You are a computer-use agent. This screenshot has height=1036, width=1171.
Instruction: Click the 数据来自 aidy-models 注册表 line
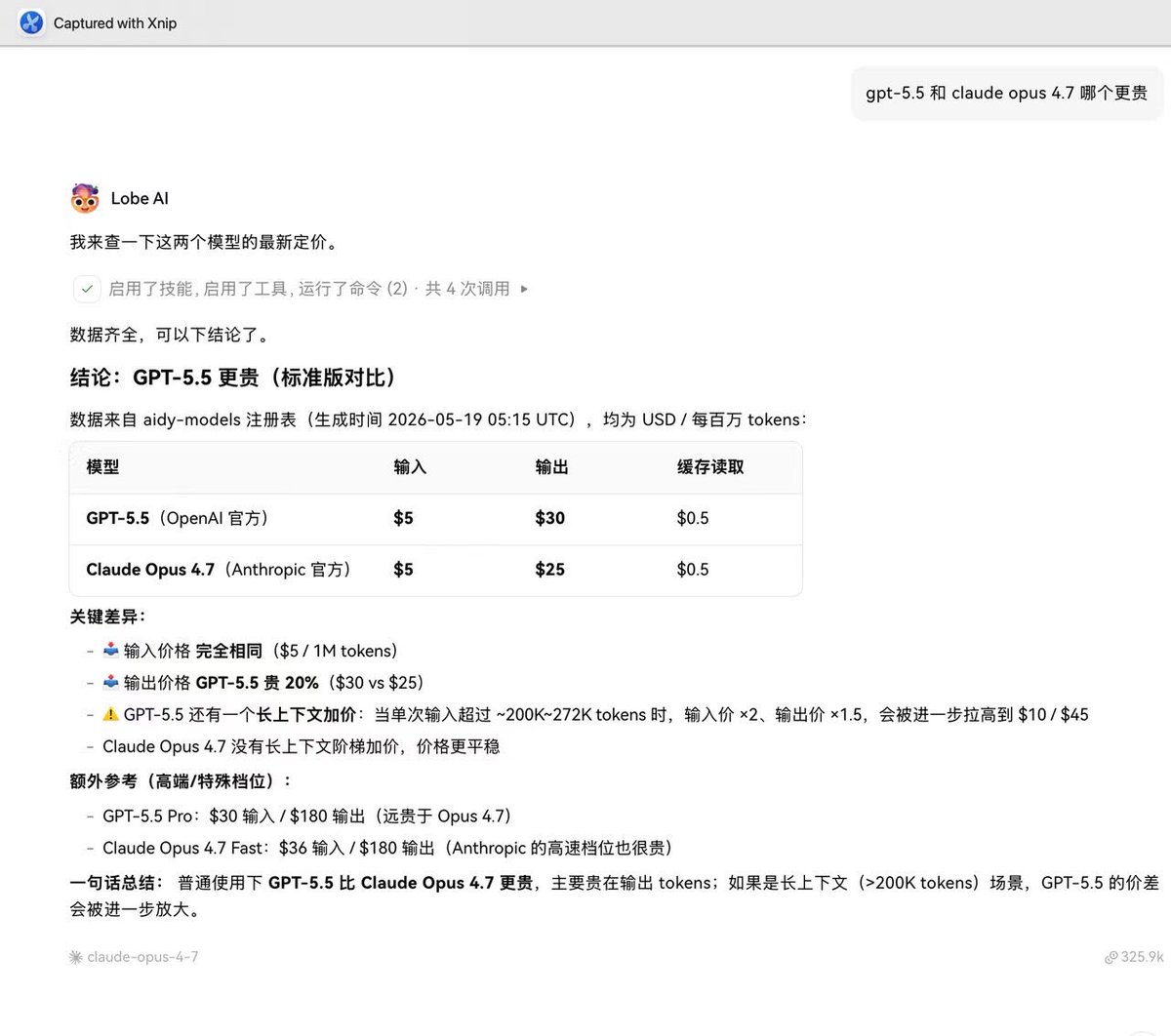(439, 419)
